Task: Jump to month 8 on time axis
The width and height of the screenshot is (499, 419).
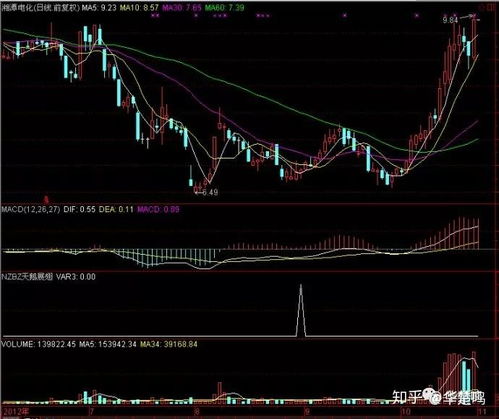Action: (x=196, y=411)
